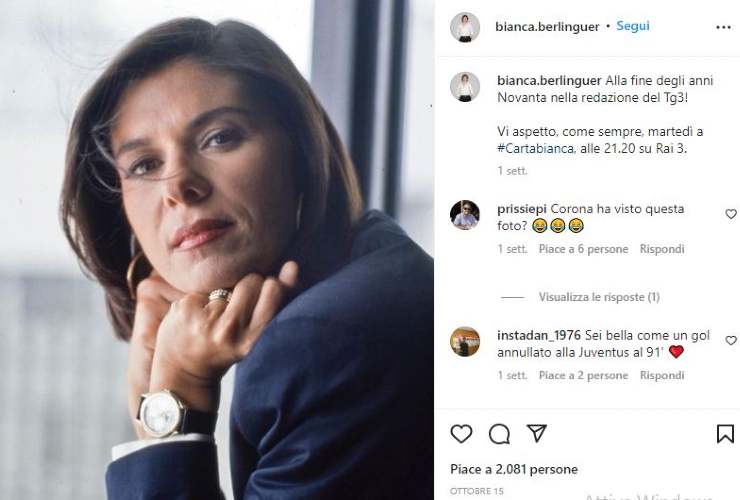Click prissiepi's profile avatar
The height and width of the screenshot is (500, 740).
coord(464,215)
